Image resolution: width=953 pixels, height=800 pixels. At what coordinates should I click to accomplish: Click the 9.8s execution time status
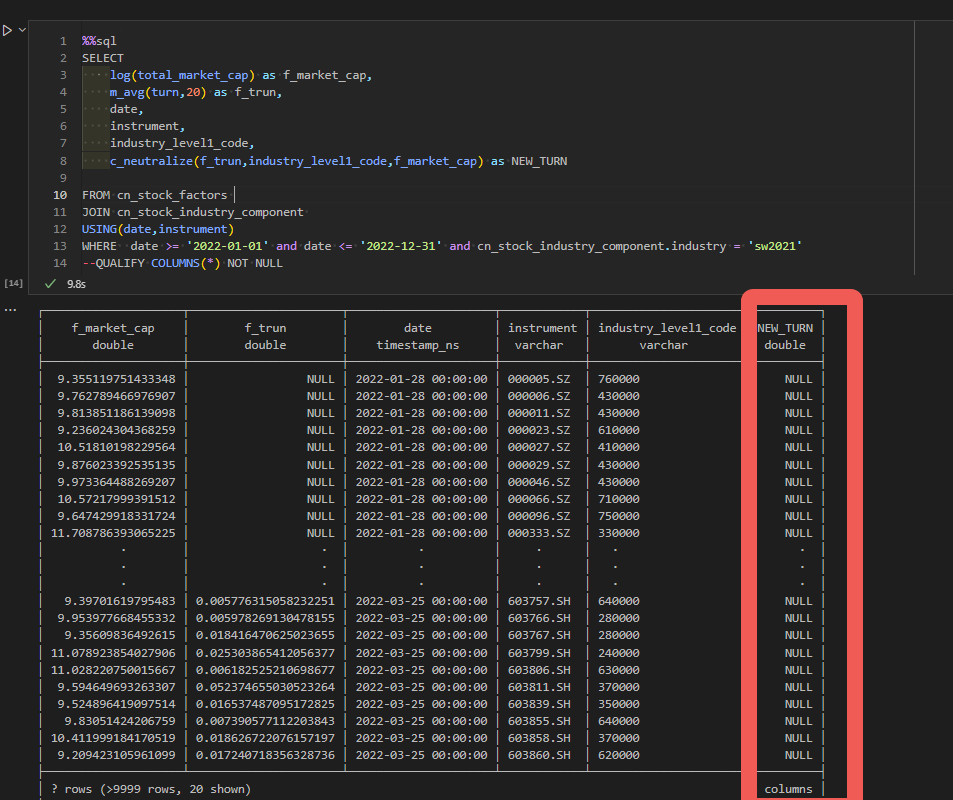[76, 284]
